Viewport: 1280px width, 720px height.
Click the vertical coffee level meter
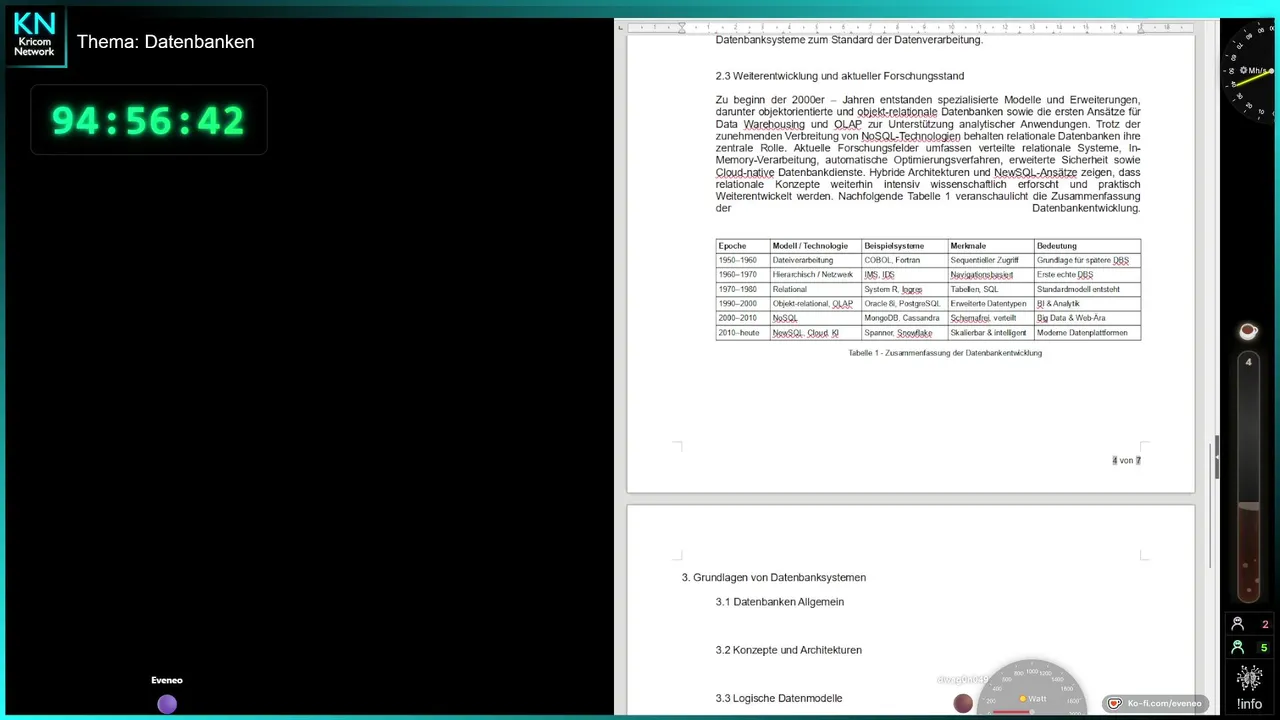pos(1248,476)
